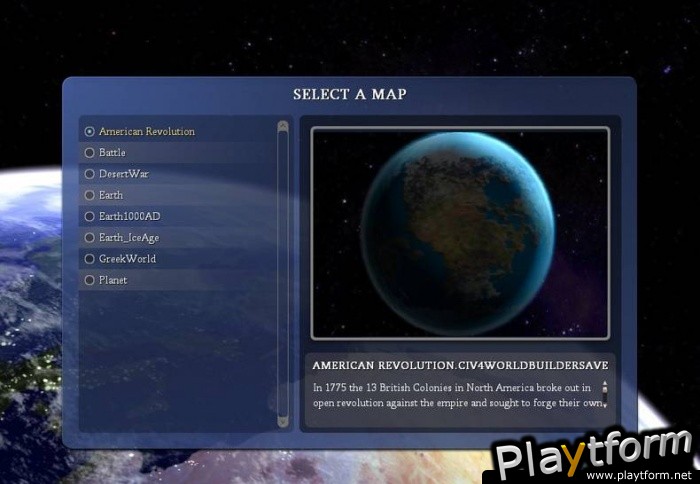This screenshot has width=700, height=484.
Task: Pick the Planet map radio button
Action: point(89,280)
